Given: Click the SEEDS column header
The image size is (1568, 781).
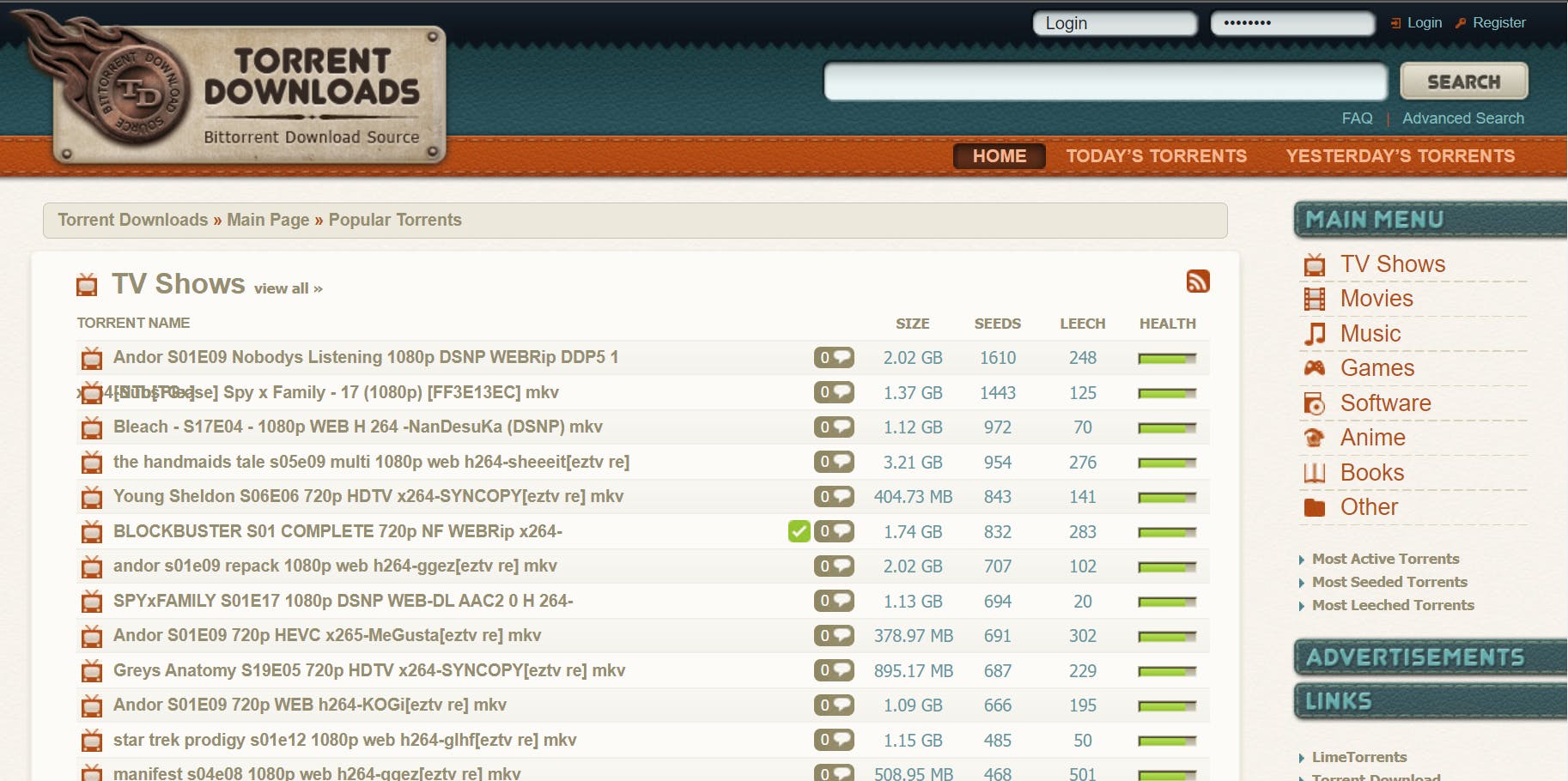Looking at the screenshot, I should coord(997,324).
